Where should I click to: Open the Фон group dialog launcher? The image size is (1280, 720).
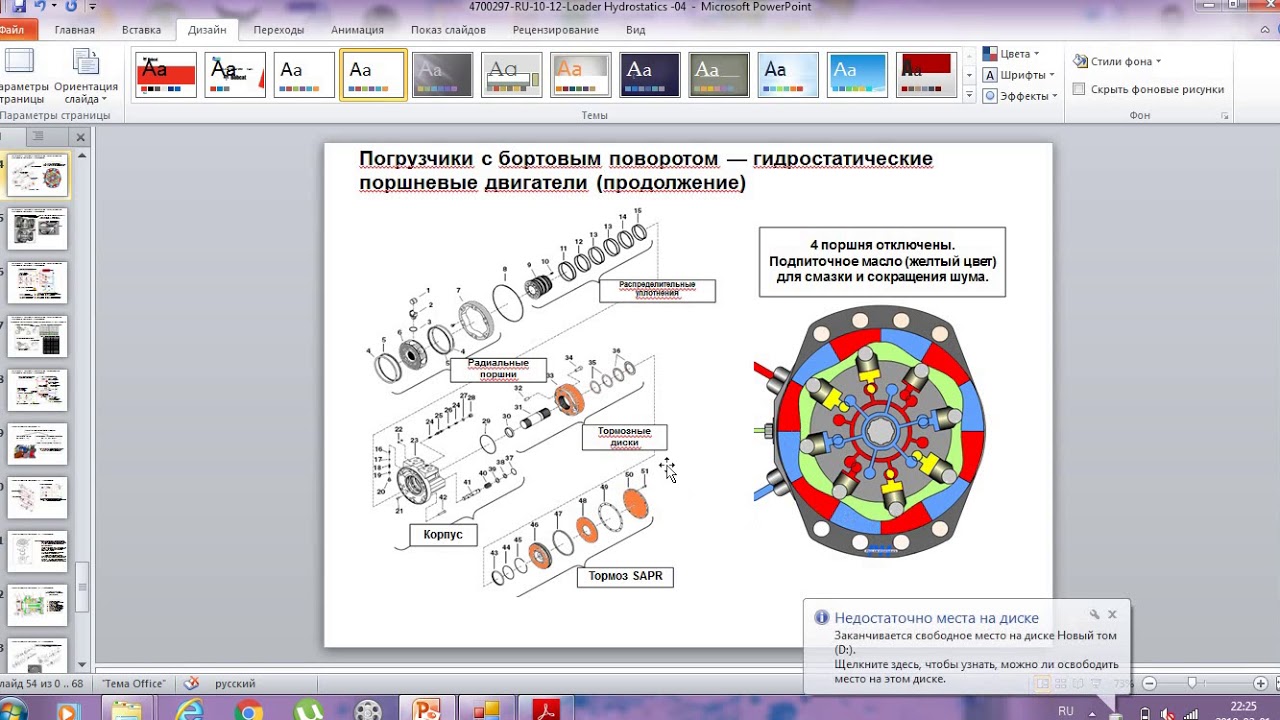[x=1225, y=116]
